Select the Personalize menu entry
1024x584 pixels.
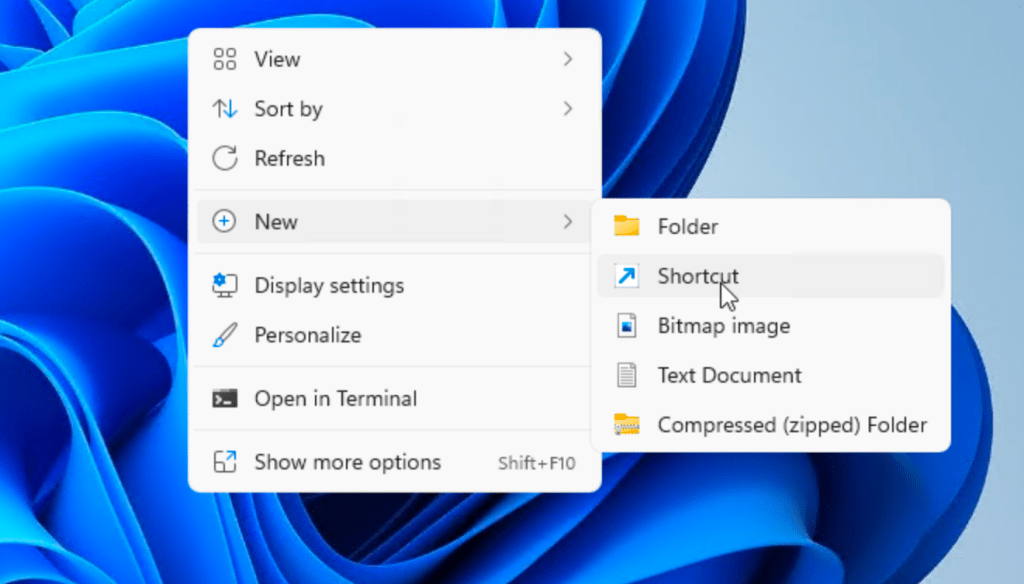tap(307, 335)
